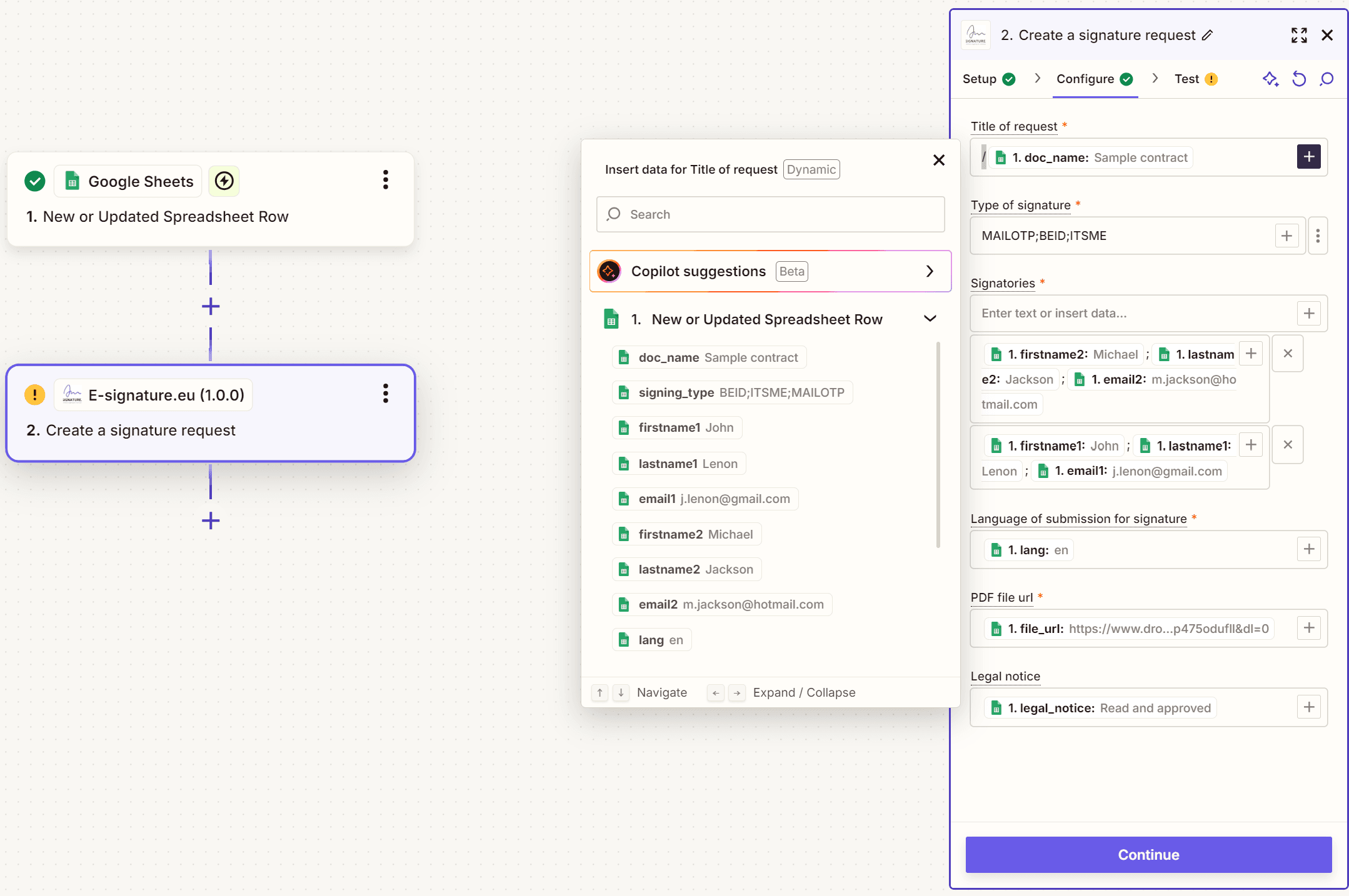Switch to the Setup tab

pos(989,79)
